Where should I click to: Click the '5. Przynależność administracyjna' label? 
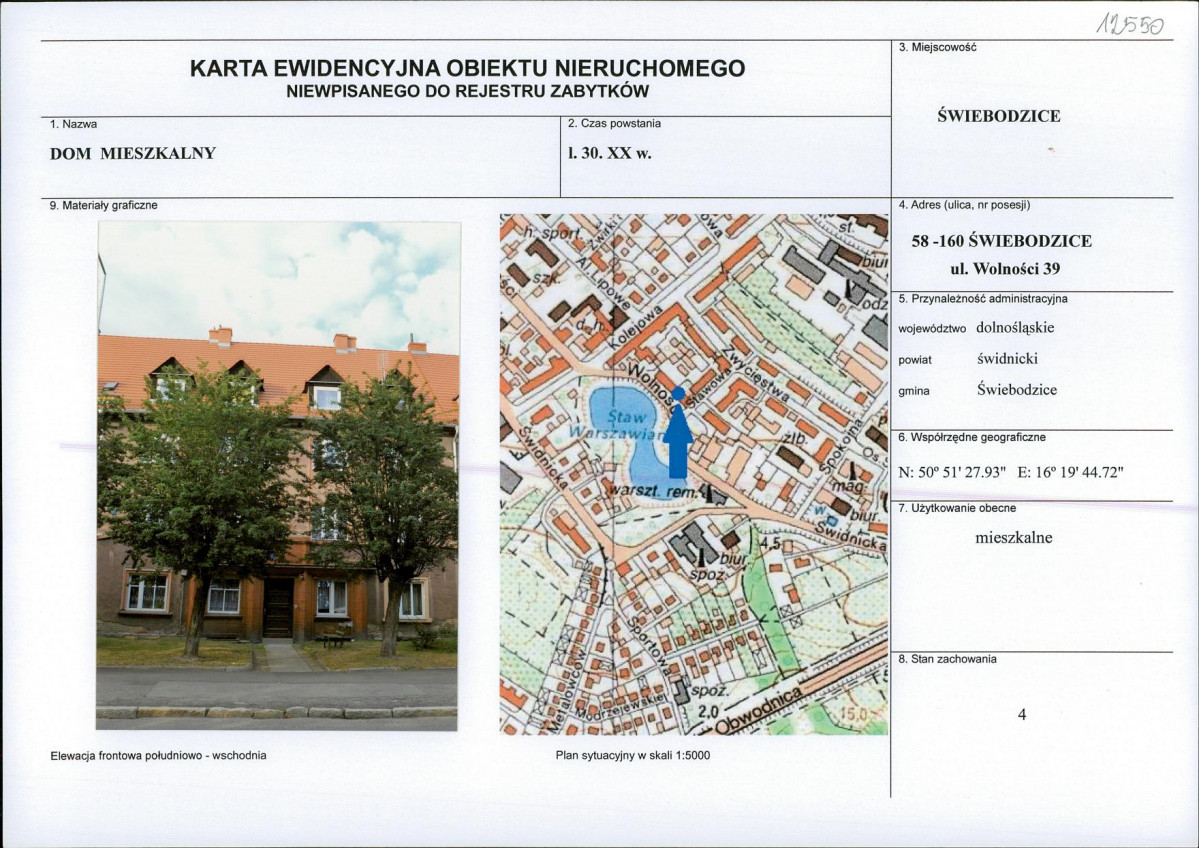[x=983, y=299]
